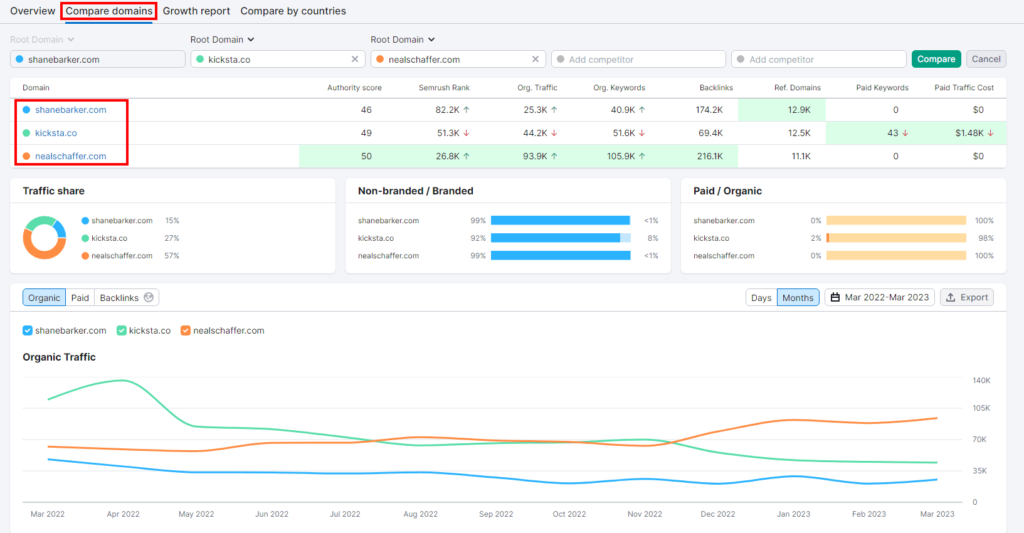Select the Organic chart tab
This screenshot has width=1024, height=533.
44,298
